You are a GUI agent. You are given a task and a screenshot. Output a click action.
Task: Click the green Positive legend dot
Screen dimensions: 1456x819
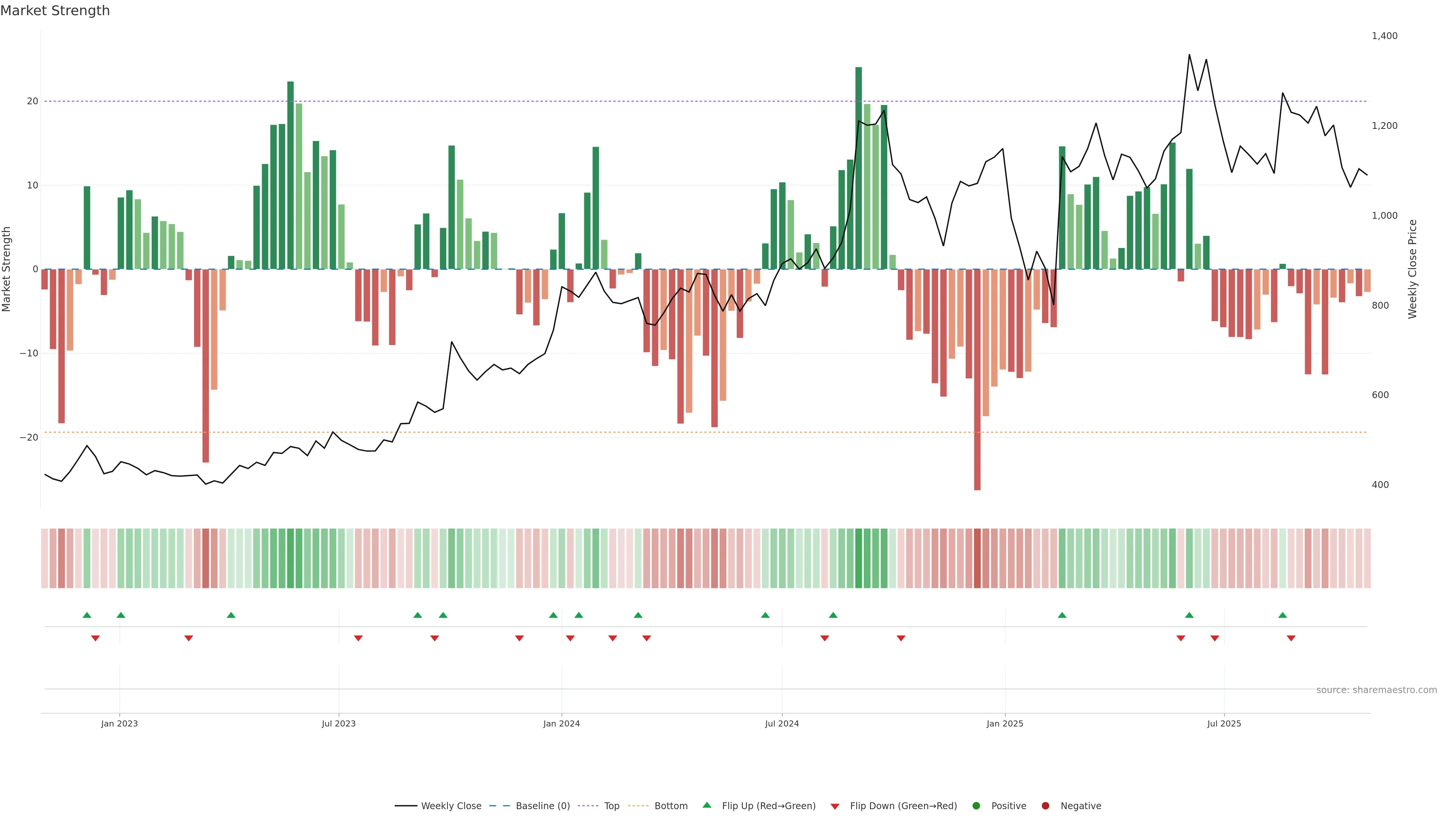click(x=976, y=805)
